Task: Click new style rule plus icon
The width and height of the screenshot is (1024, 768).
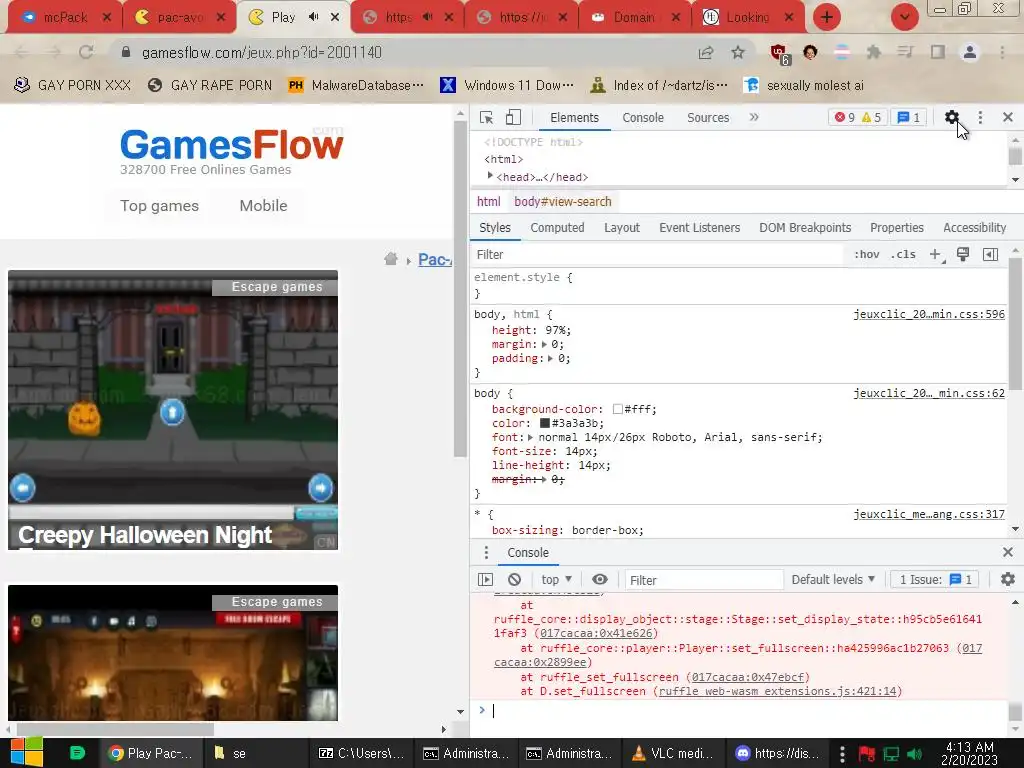Action: coord(936,255)
